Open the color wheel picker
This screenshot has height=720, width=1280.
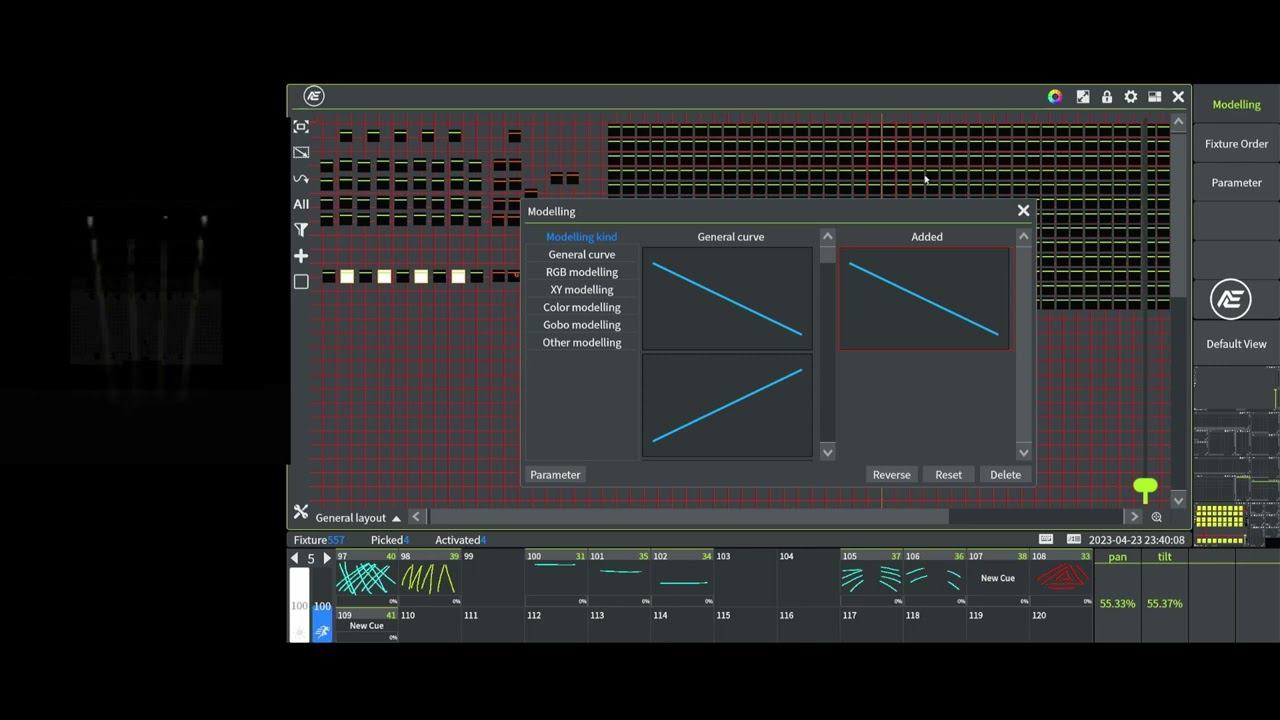[x=1055, y=97]
